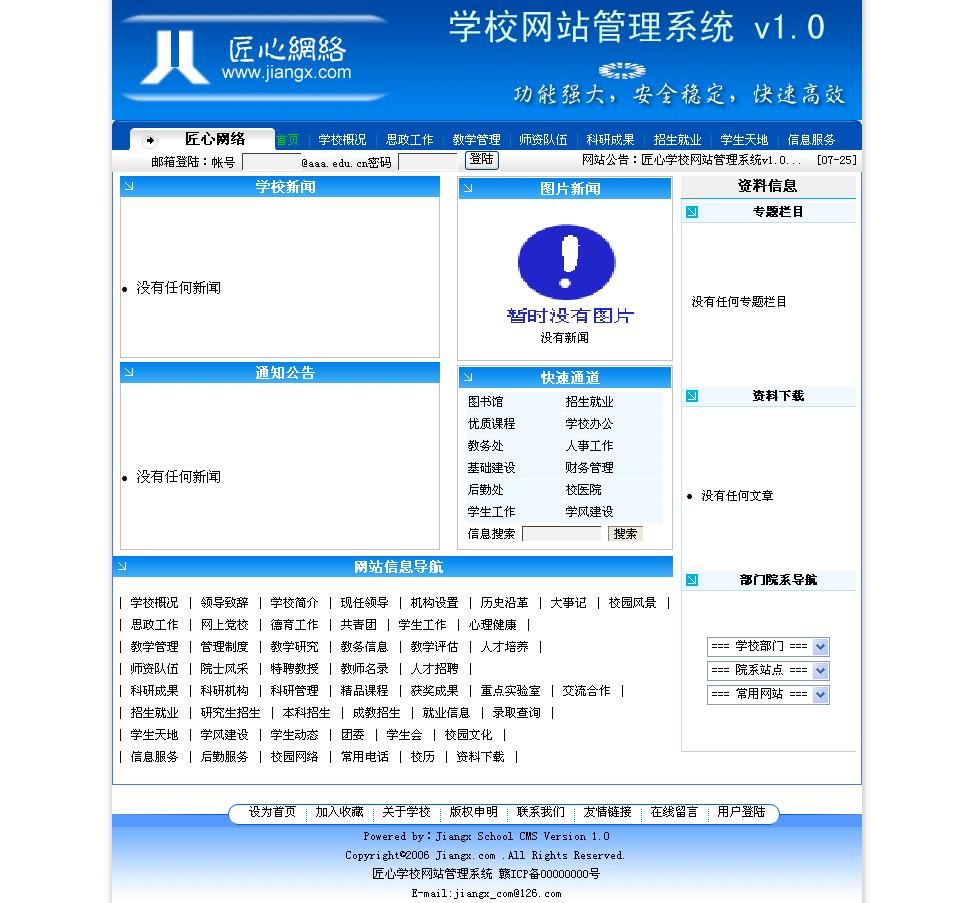This screenshot has width=974, height=903.
Task: Click the 匠心網絡 logo in header
Action: coord(255,58)
